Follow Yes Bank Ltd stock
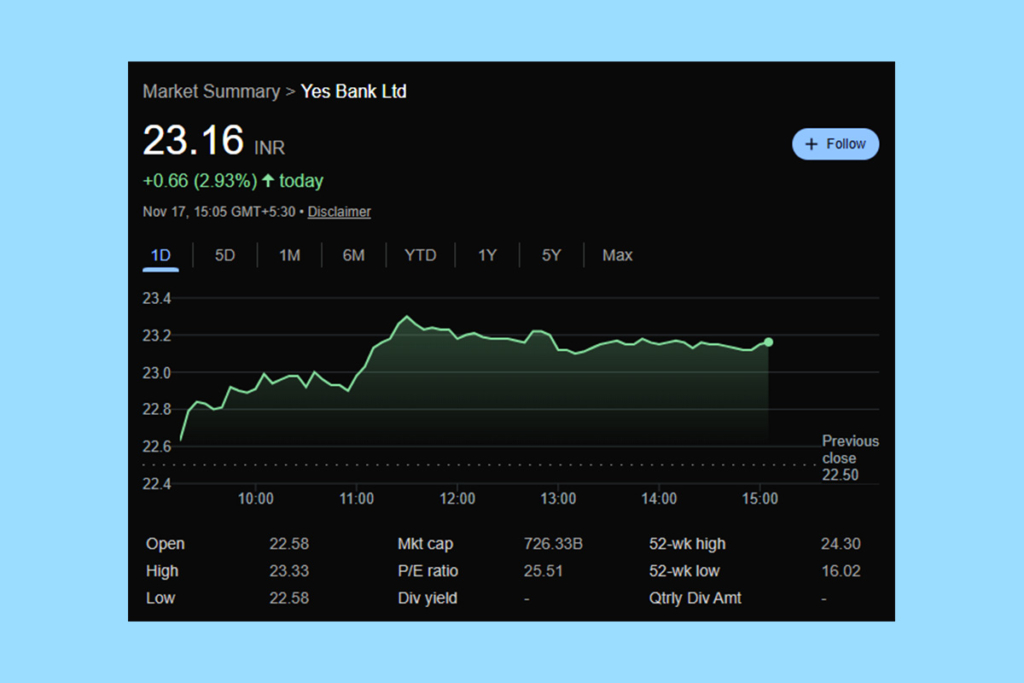Image resolution: width=1024 pixels, height=683 pixels. pos(836,143)
